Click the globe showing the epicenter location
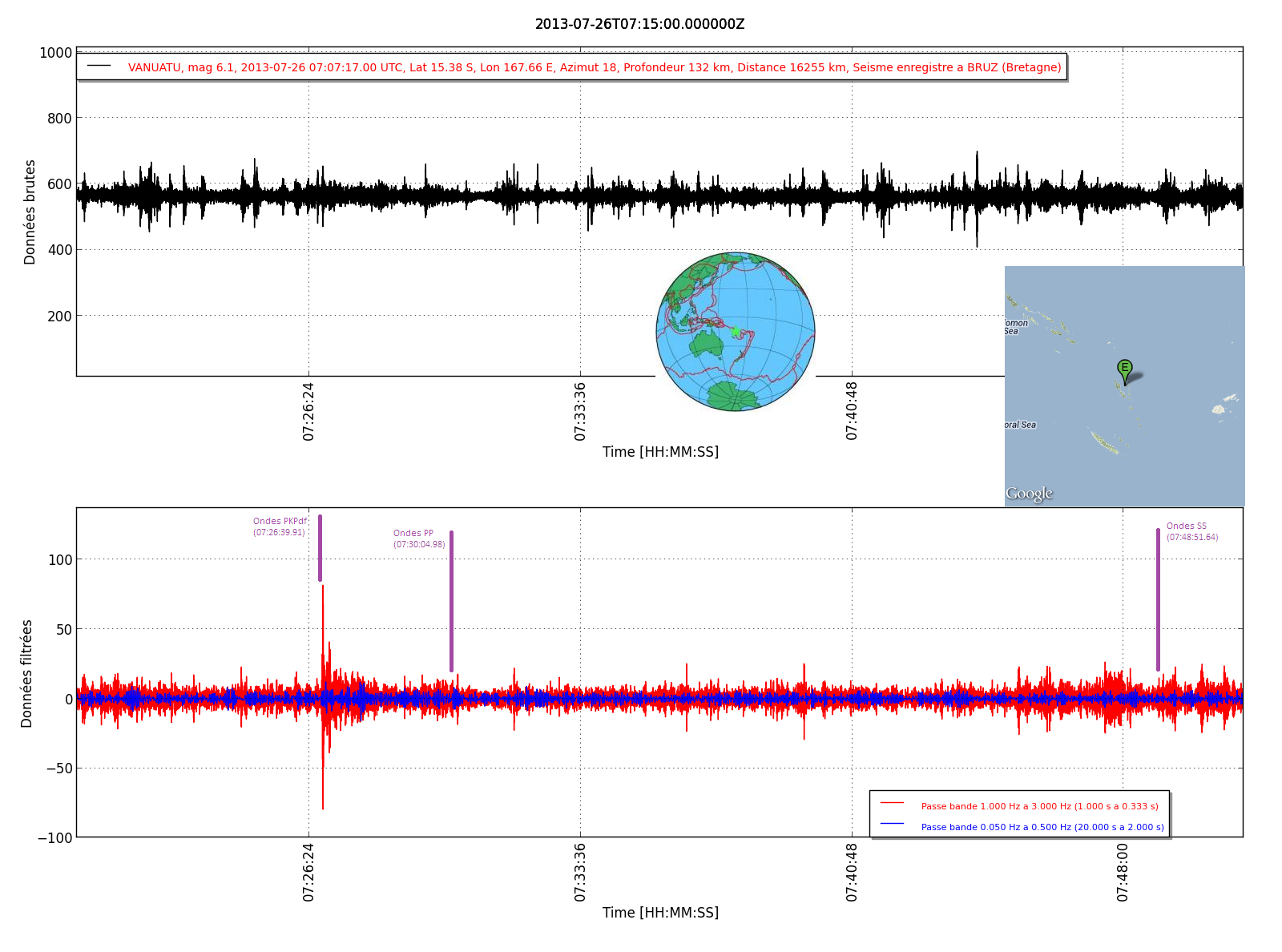This screenshot has width=1282, height=952. coord(735,332)
